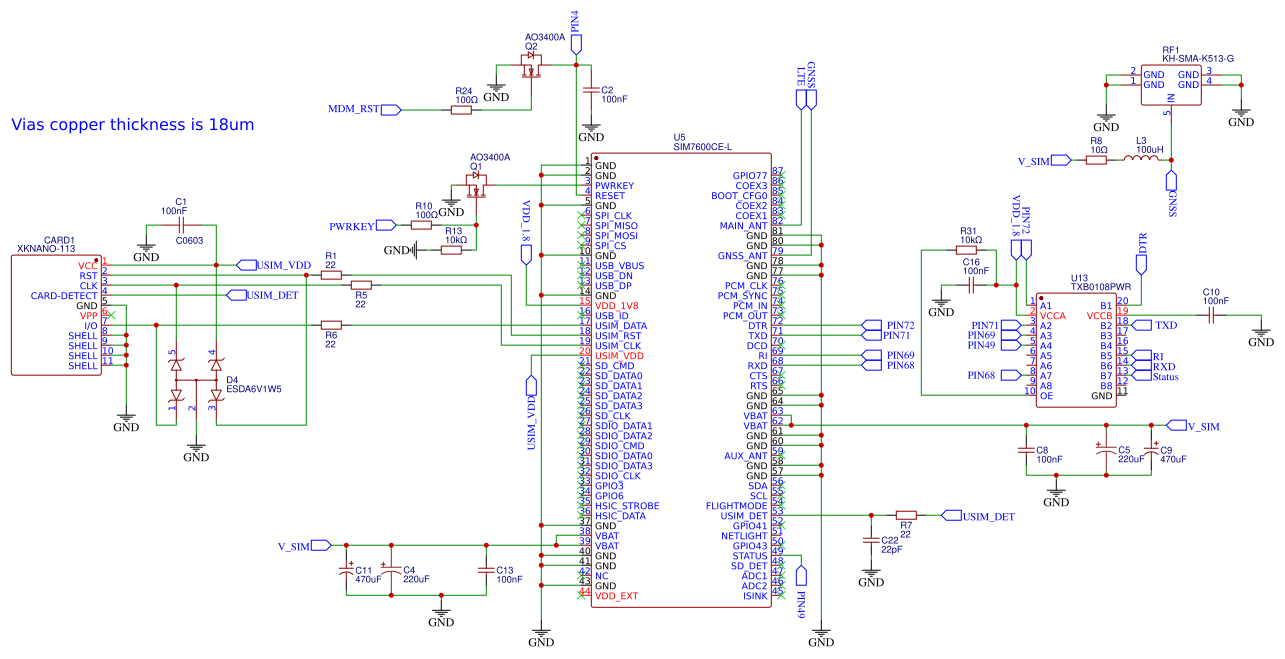Click the Q1 AO3400A transistor symbol
The image size is (1285, 659).
477,184
